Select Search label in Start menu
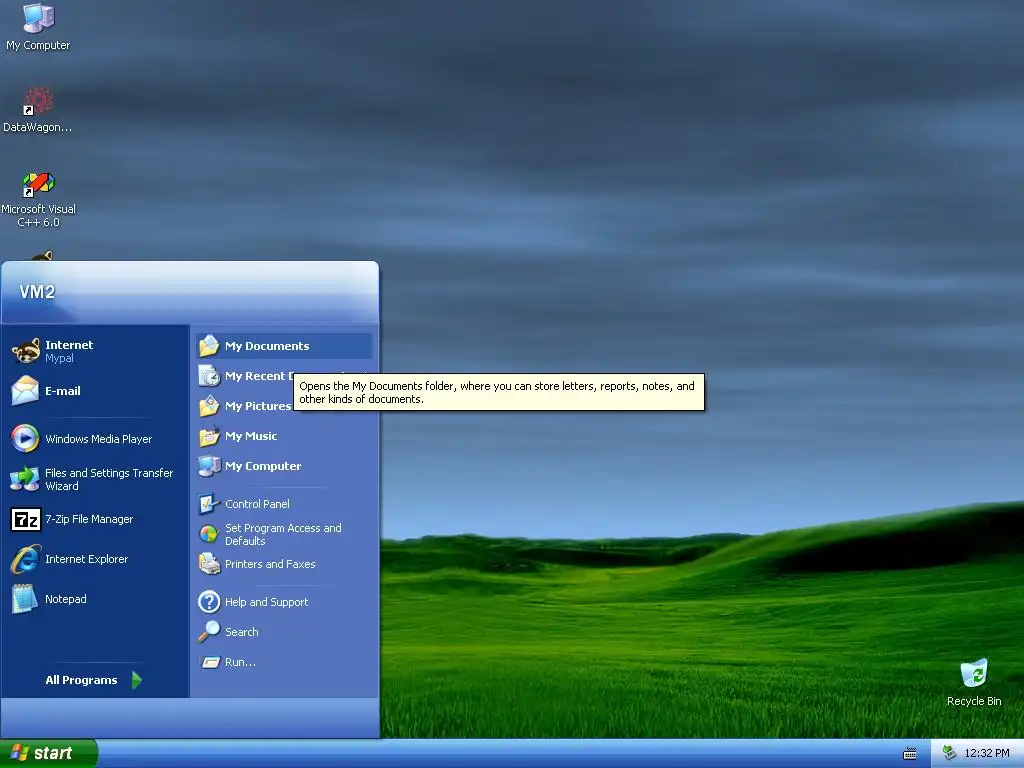 point(242,632)
